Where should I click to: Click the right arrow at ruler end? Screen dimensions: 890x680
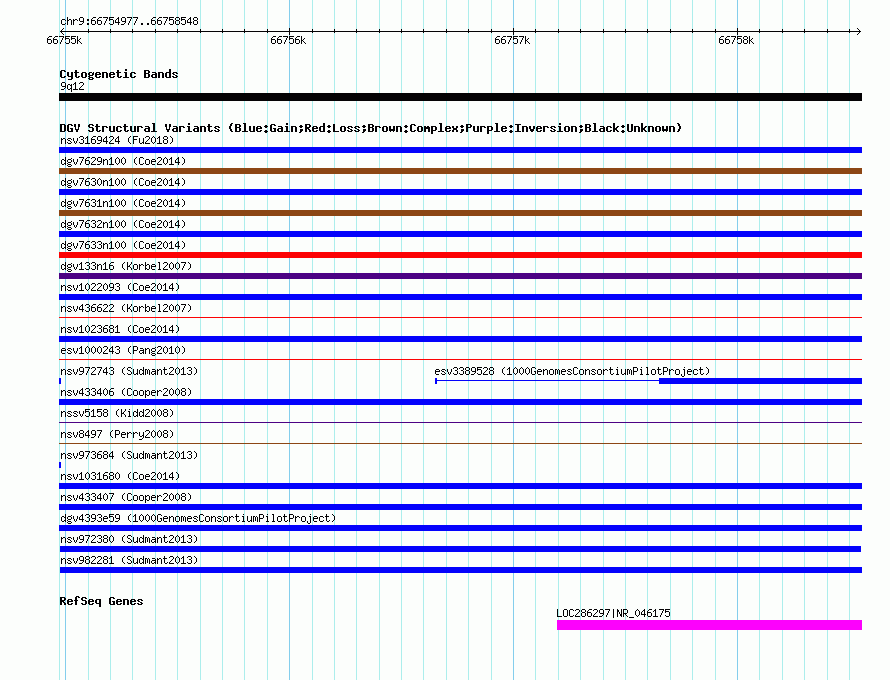[x=858, y=31]
